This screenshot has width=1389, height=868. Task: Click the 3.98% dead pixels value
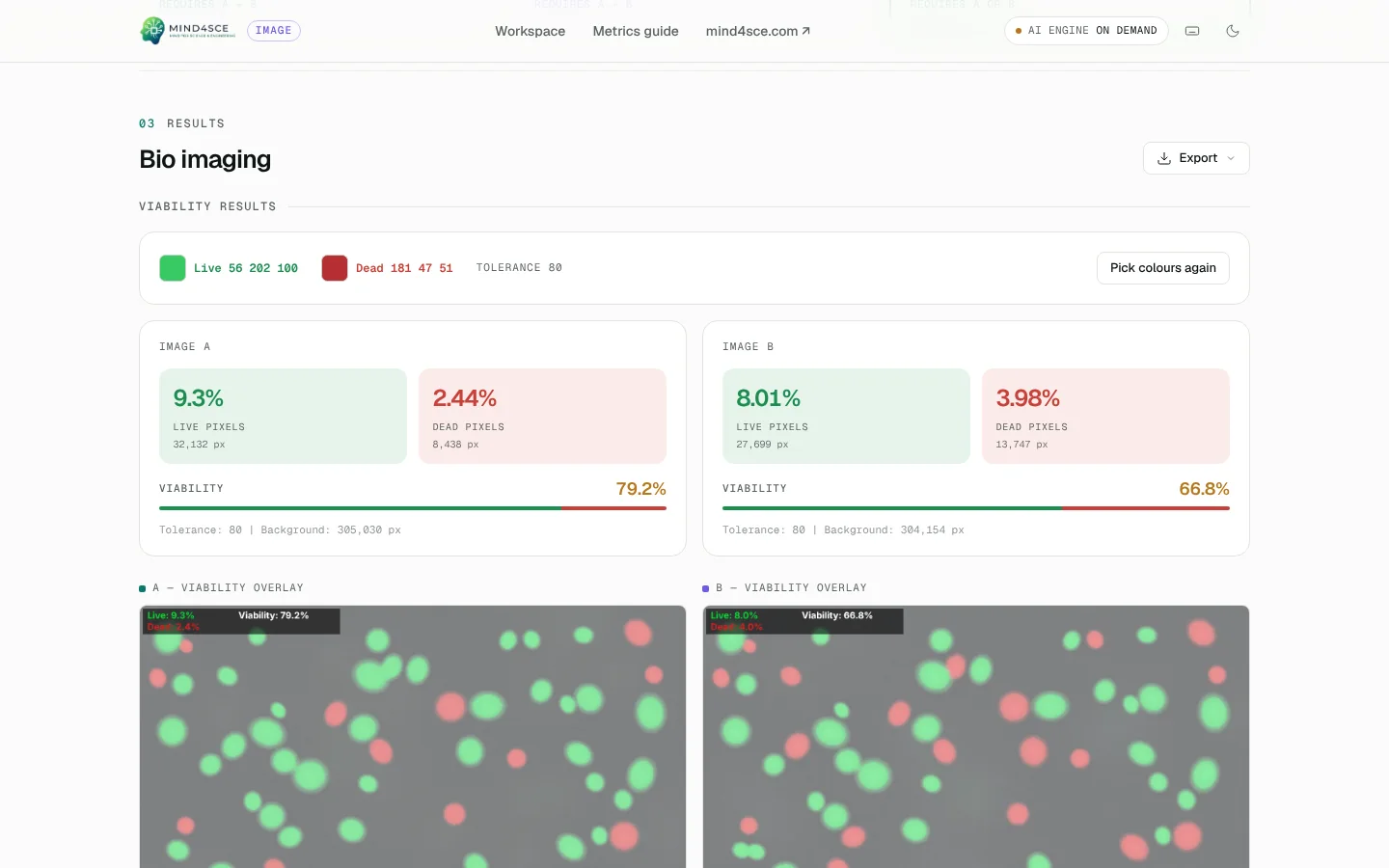point(1028,398)
